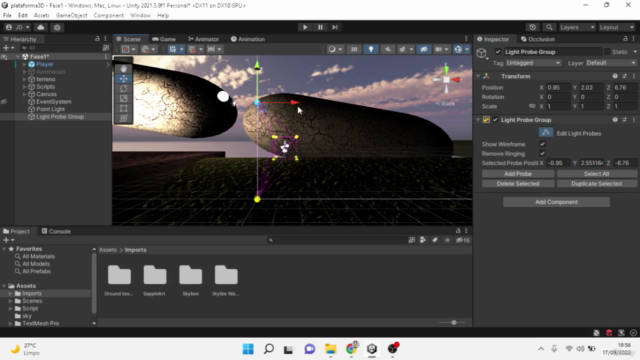Expand the Canvas object in Hierarchy
The image size is (640, 360).
24,94
